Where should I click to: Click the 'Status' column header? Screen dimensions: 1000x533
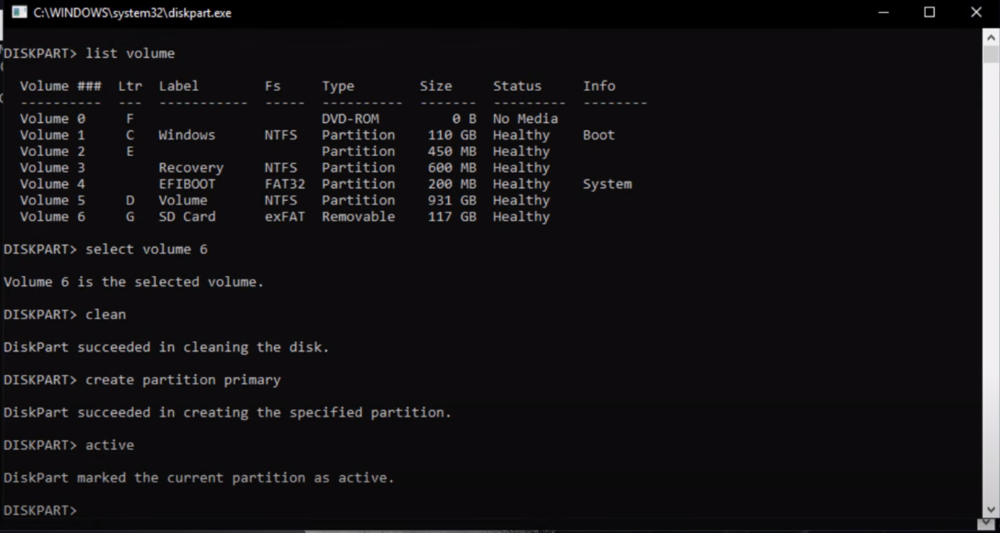pos(517,86)
